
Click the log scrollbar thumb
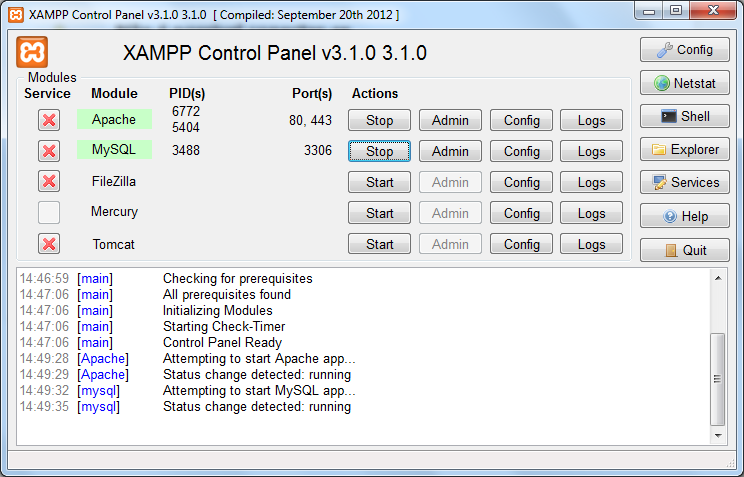click(717, 379)
